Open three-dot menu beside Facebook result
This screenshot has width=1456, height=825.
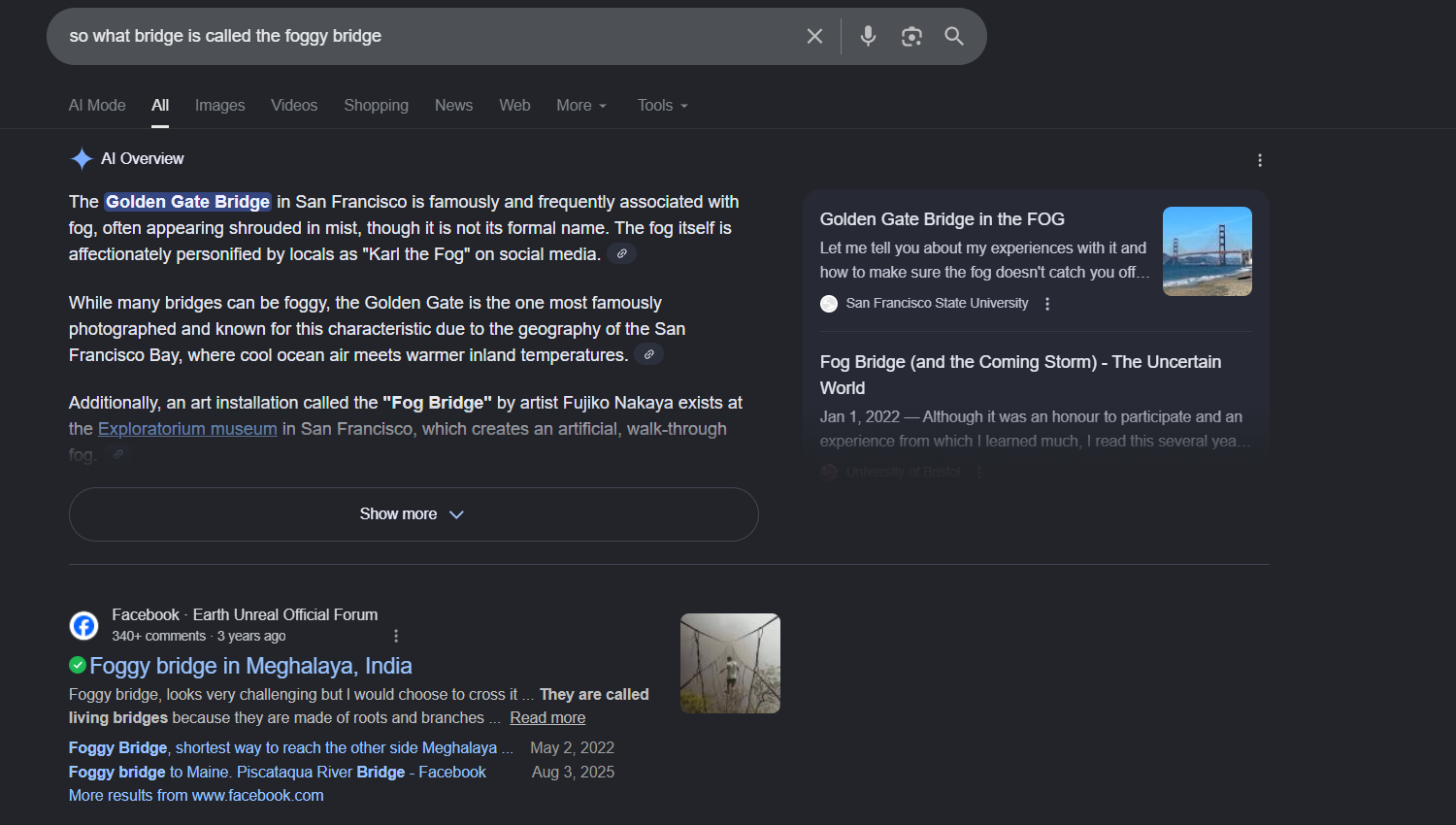point(395,636)
